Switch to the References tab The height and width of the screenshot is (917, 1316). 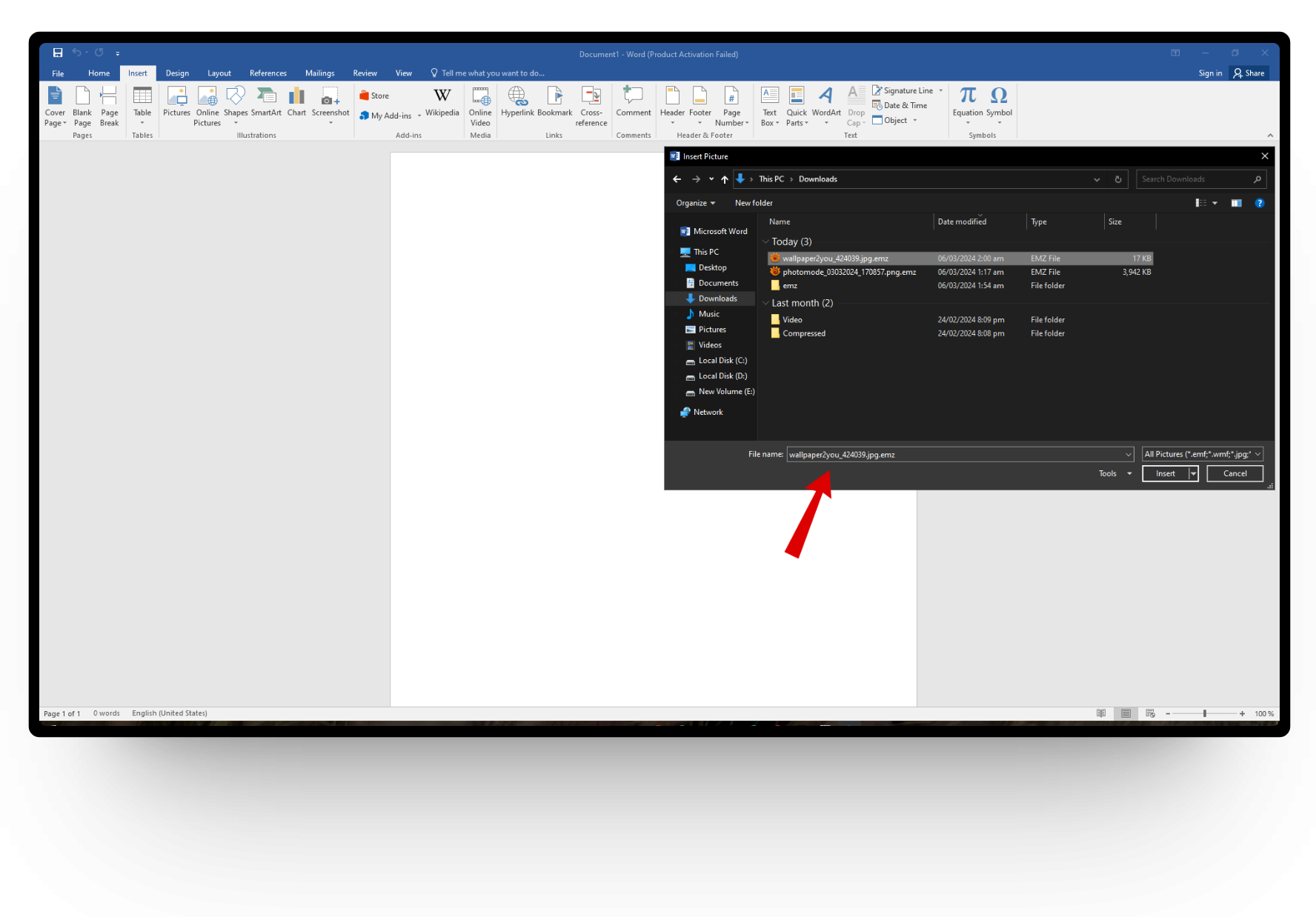click(268, 73)
